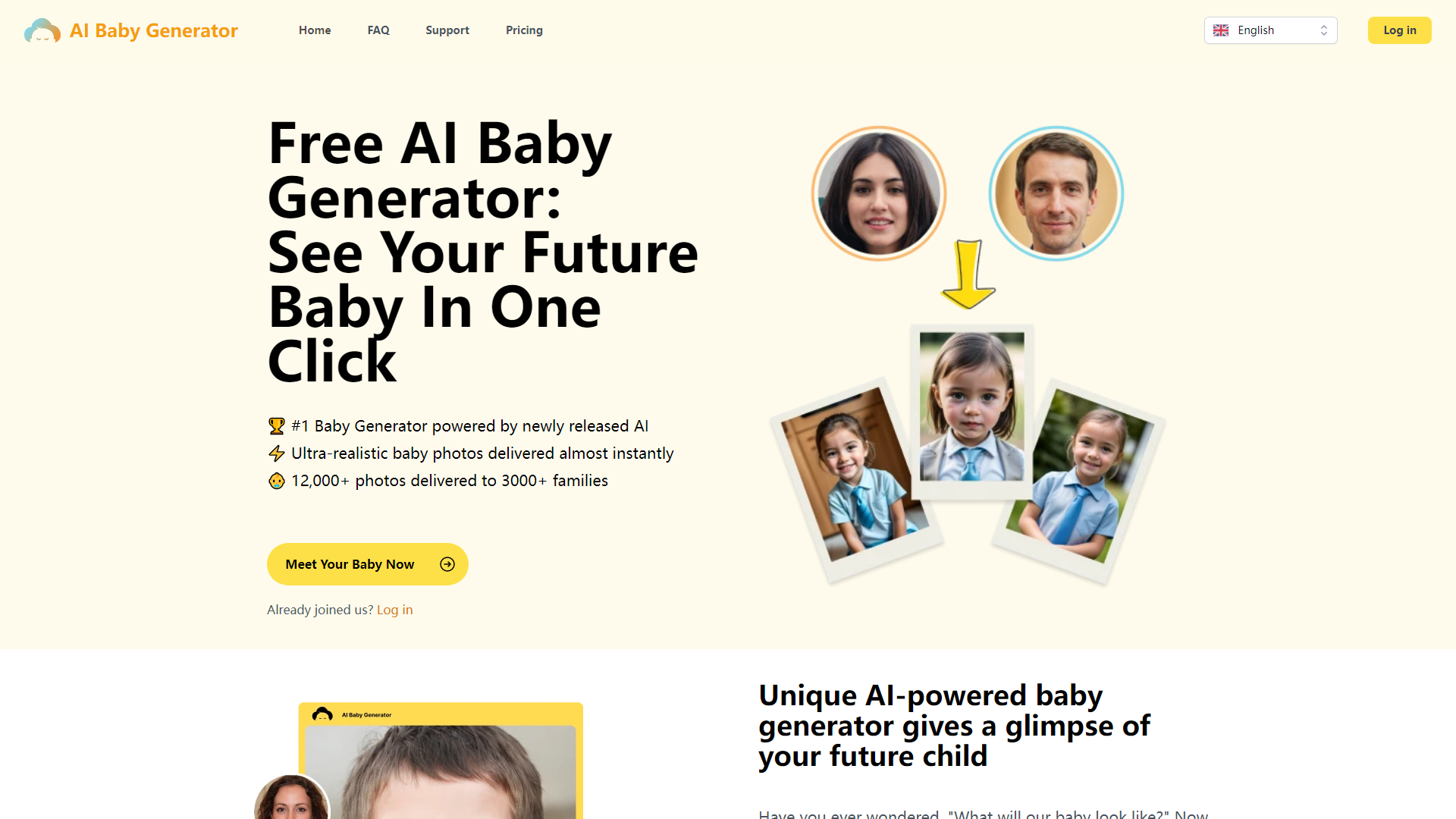The image size is (1456, 819).
Task: Click the Pricing navigation tab
Action: [524, 29]
